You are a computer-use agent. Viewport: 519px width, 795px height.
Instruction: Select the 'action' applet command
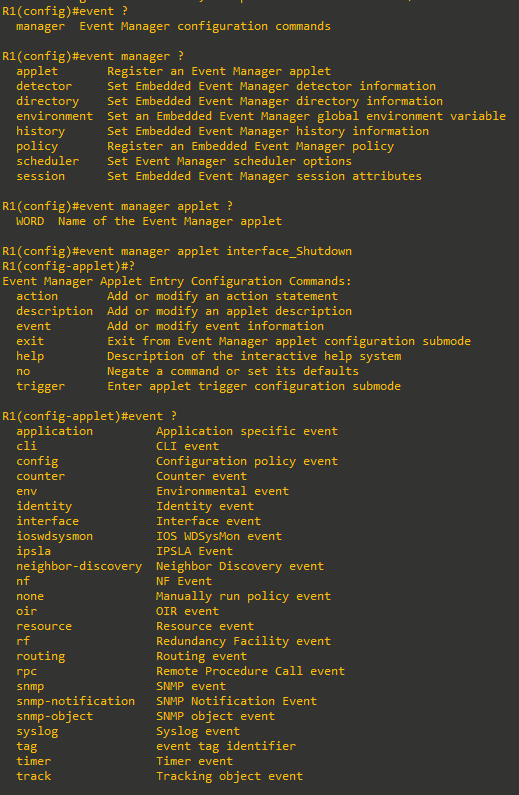pos(37,296)
